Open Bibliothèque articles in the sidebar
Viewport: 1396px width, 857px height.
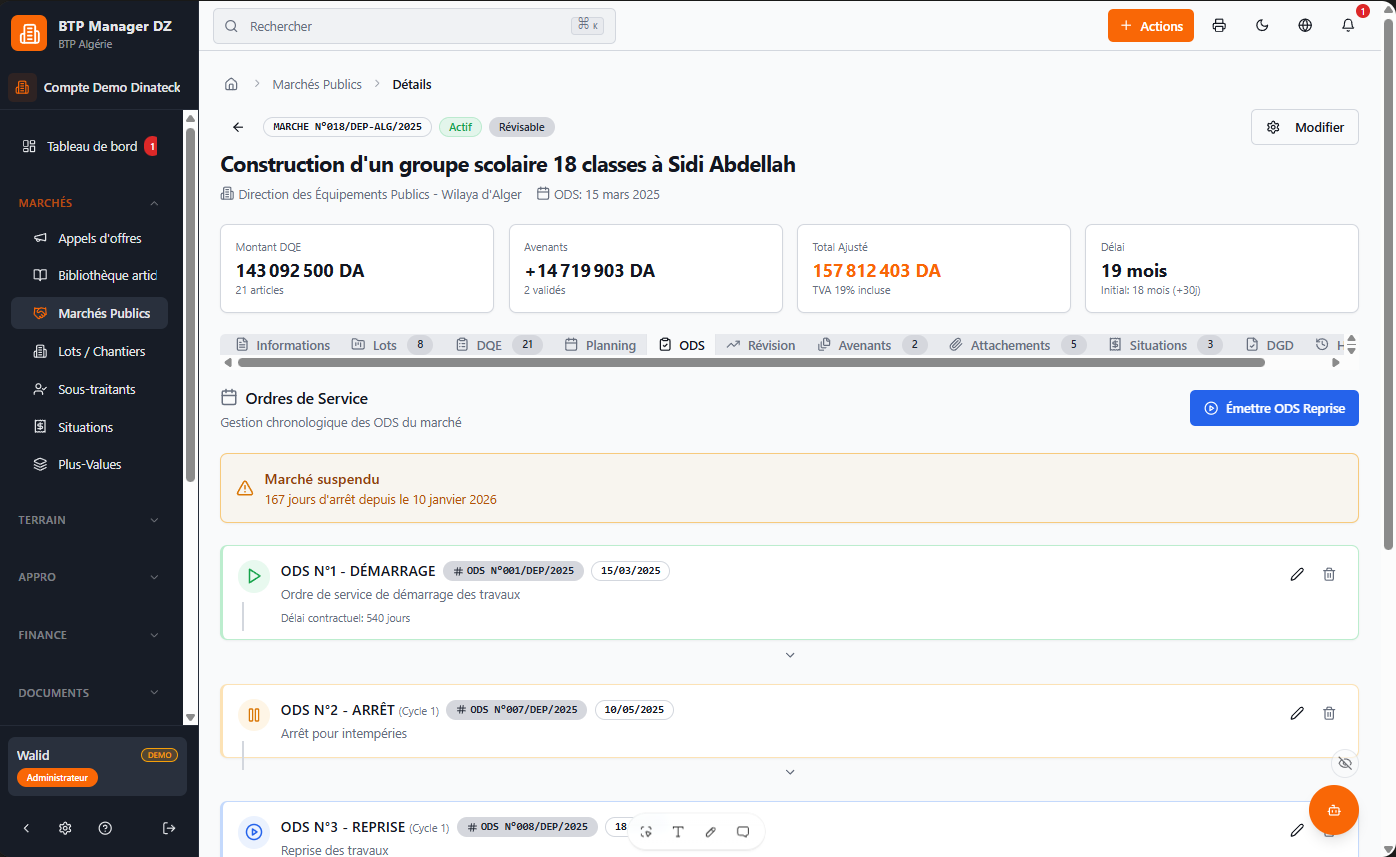[90, 275]
